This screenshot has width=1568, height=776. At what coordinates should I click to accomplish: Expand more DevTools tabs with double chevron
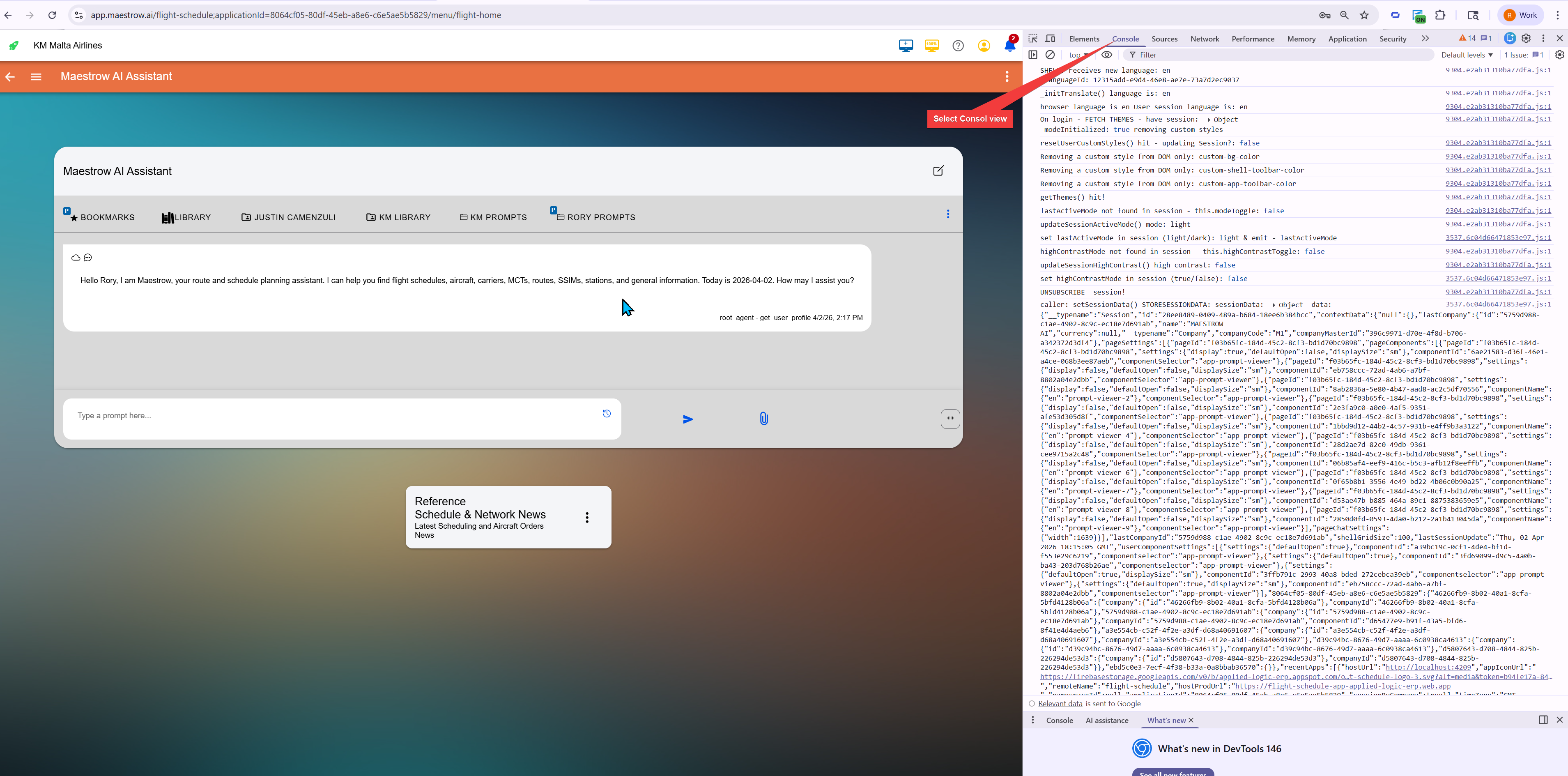(x=1425, y=38)
